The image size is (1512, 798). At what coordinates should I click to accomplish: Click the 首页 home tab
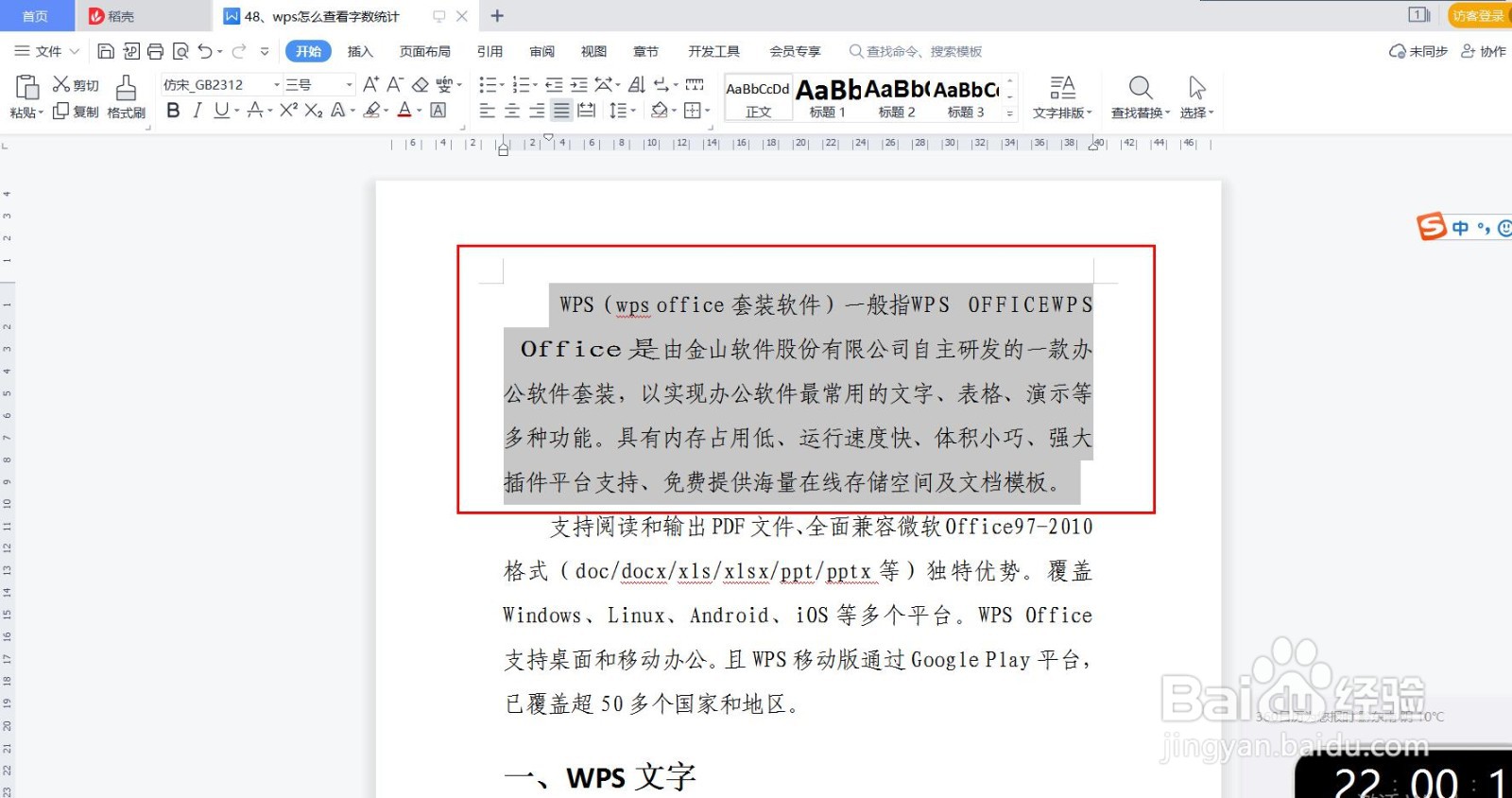35,16
